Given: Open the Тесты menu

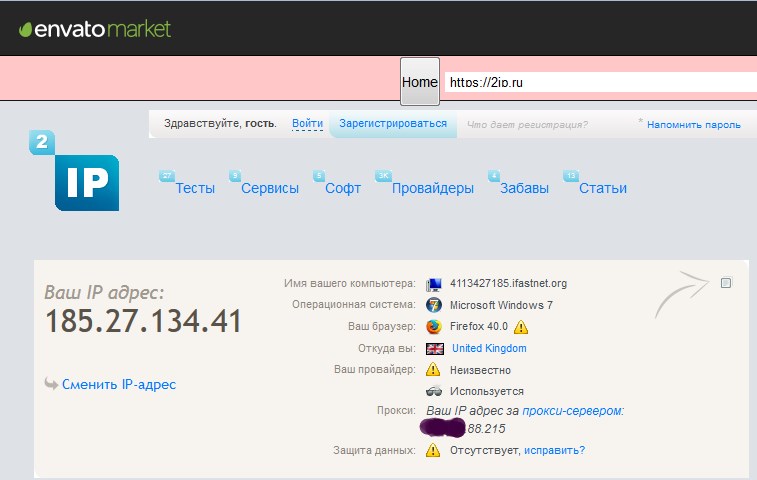Looking at the screenshot, I should coord(195,188).
